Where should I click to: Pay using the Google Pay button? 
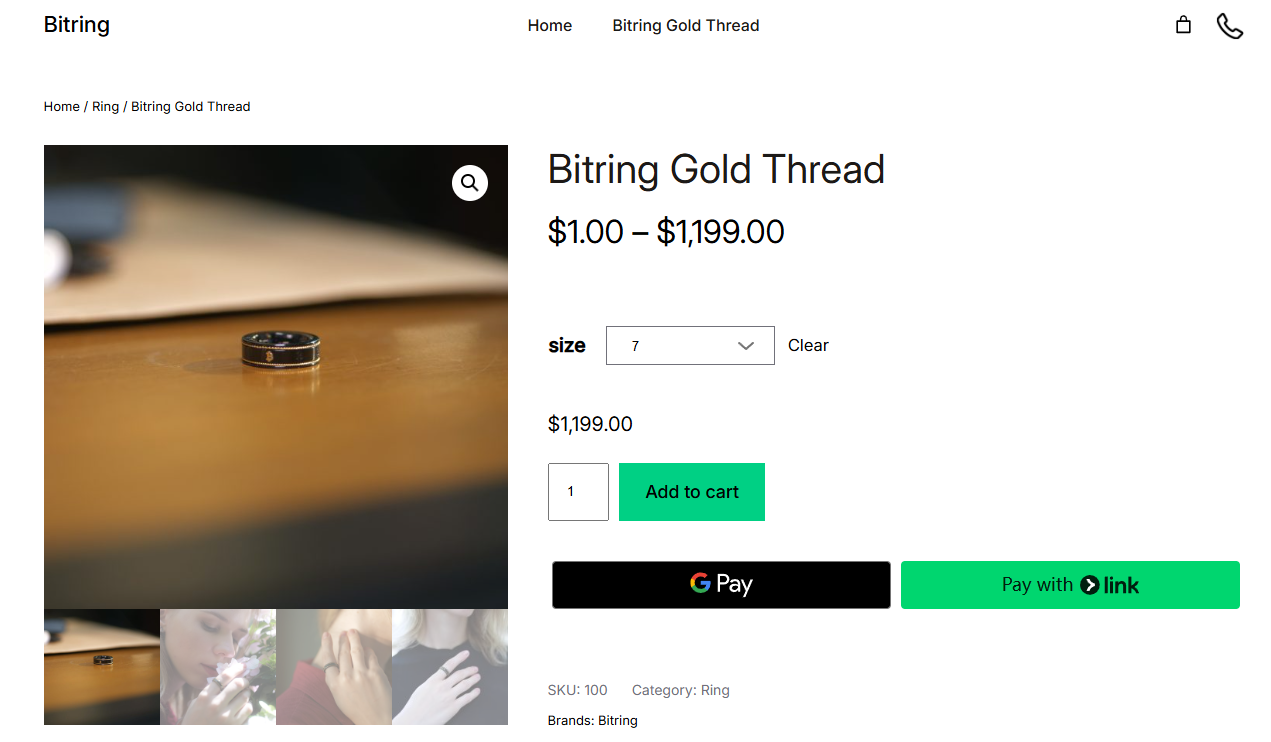coord(721,585)
